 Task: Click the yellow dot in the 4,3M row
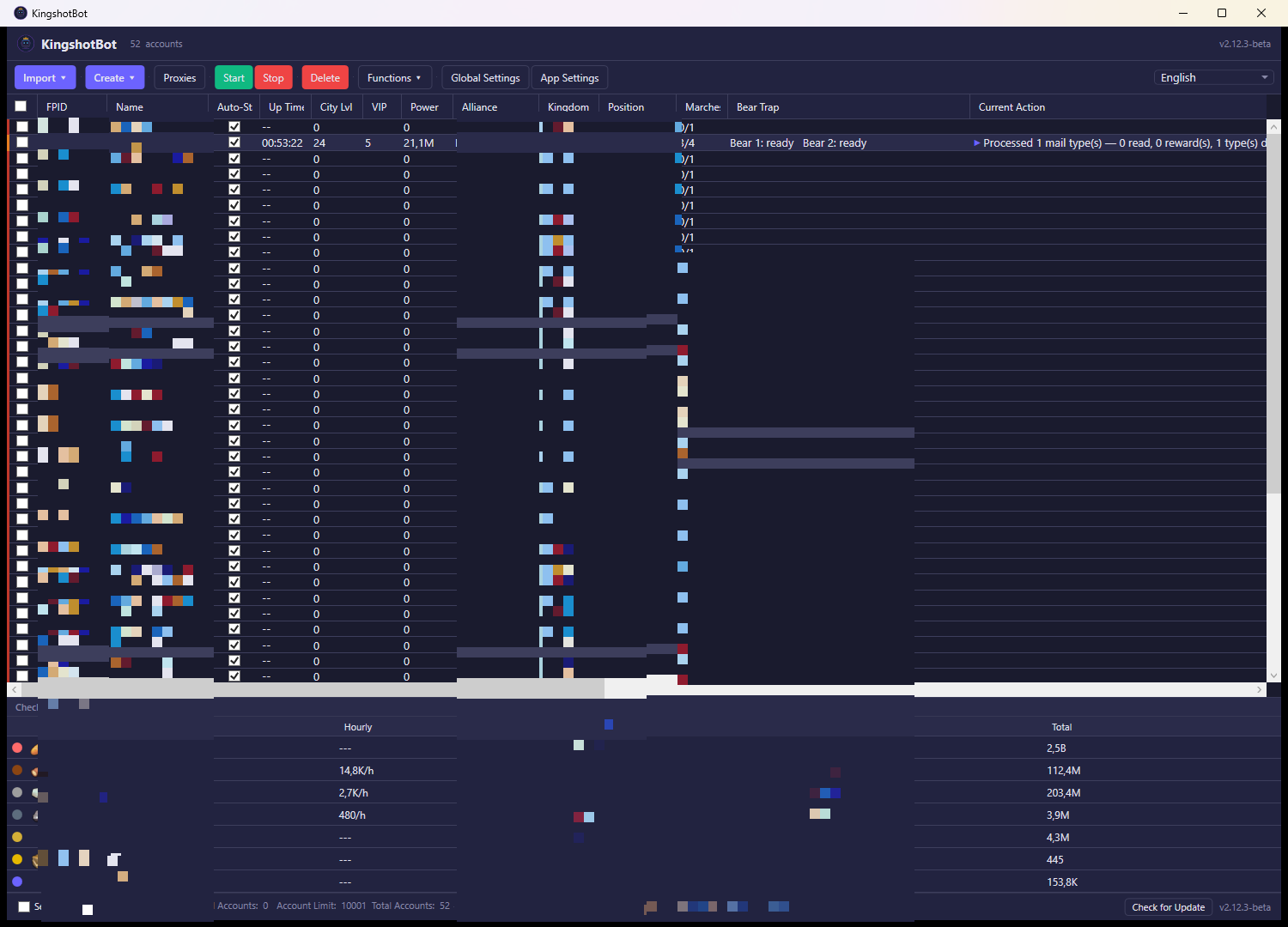click(17, 837)
